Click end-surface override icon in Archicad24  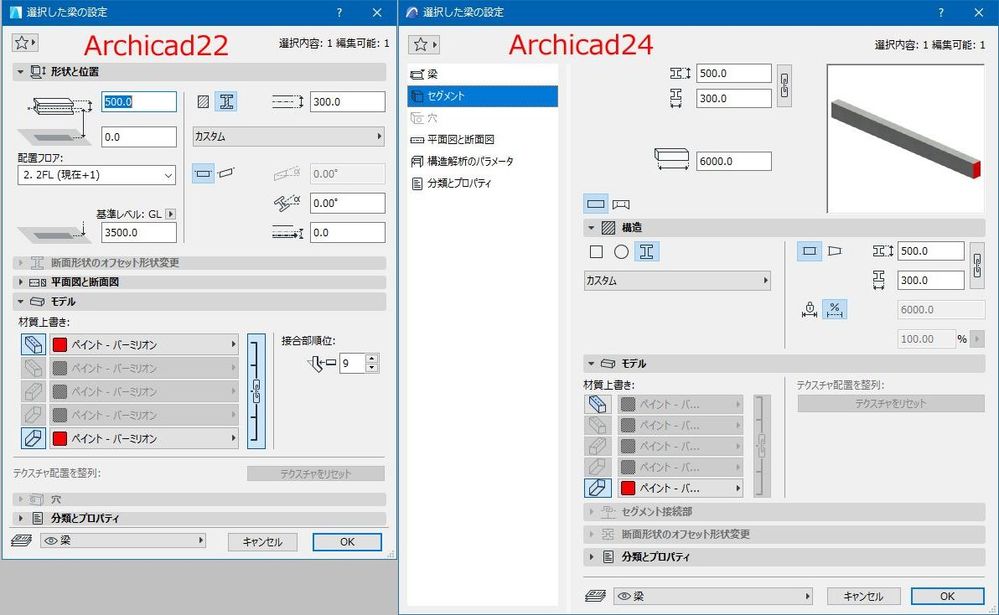597,488
